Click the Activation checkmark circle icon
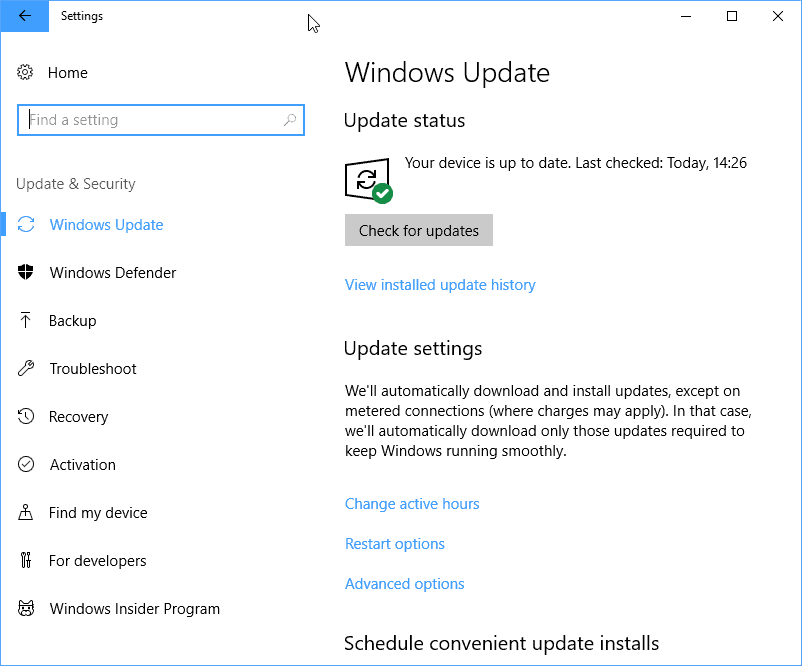Image resolution: width=802 pixels, height=666 pixels. click(x=26, y=464)
